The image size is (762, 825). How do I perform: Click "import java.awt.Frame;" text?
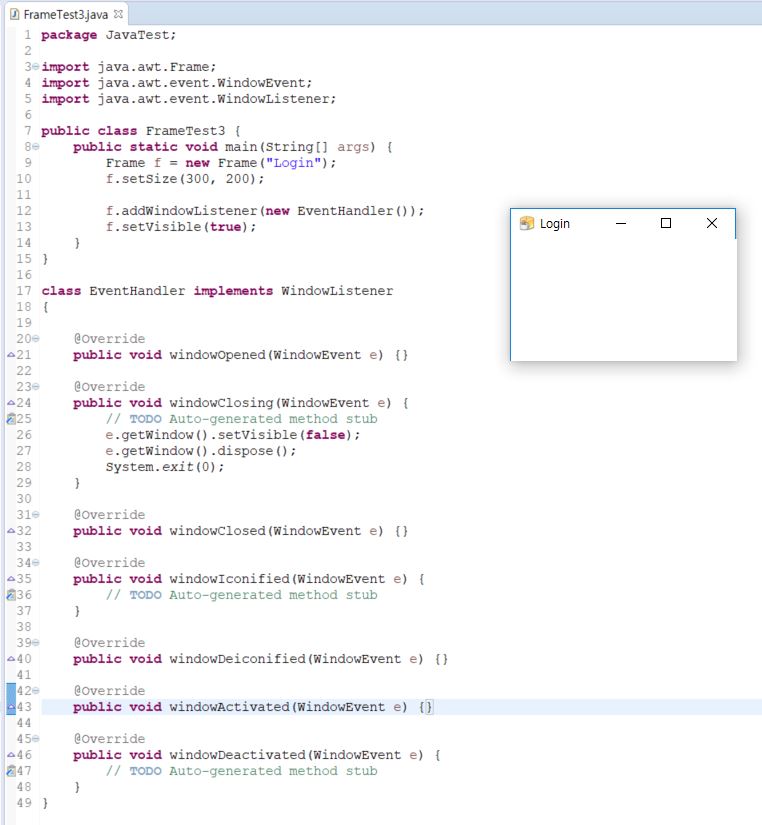tap(129, 67)
